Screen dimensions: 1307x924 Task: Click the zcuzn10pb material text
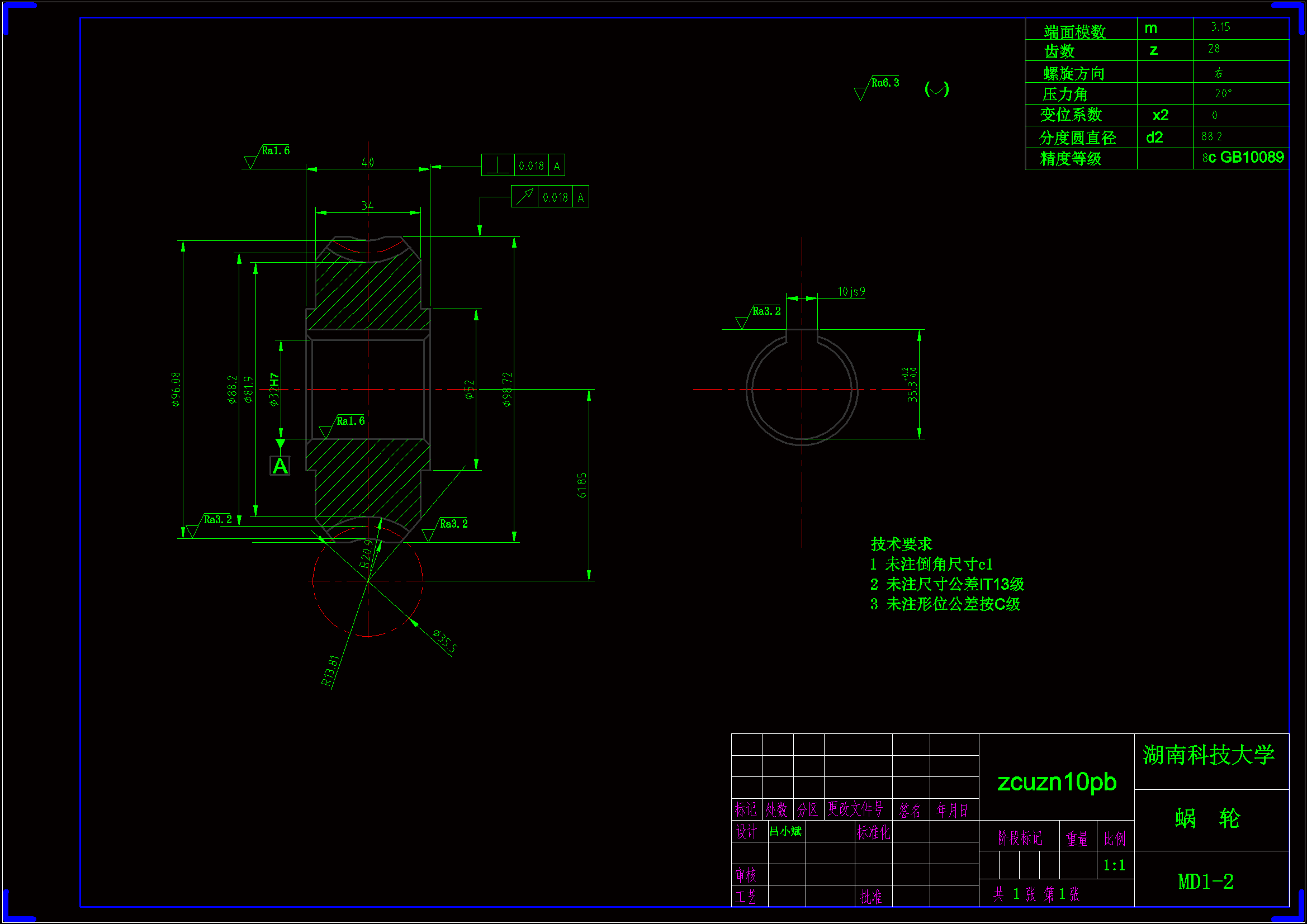click(1057, 781)
